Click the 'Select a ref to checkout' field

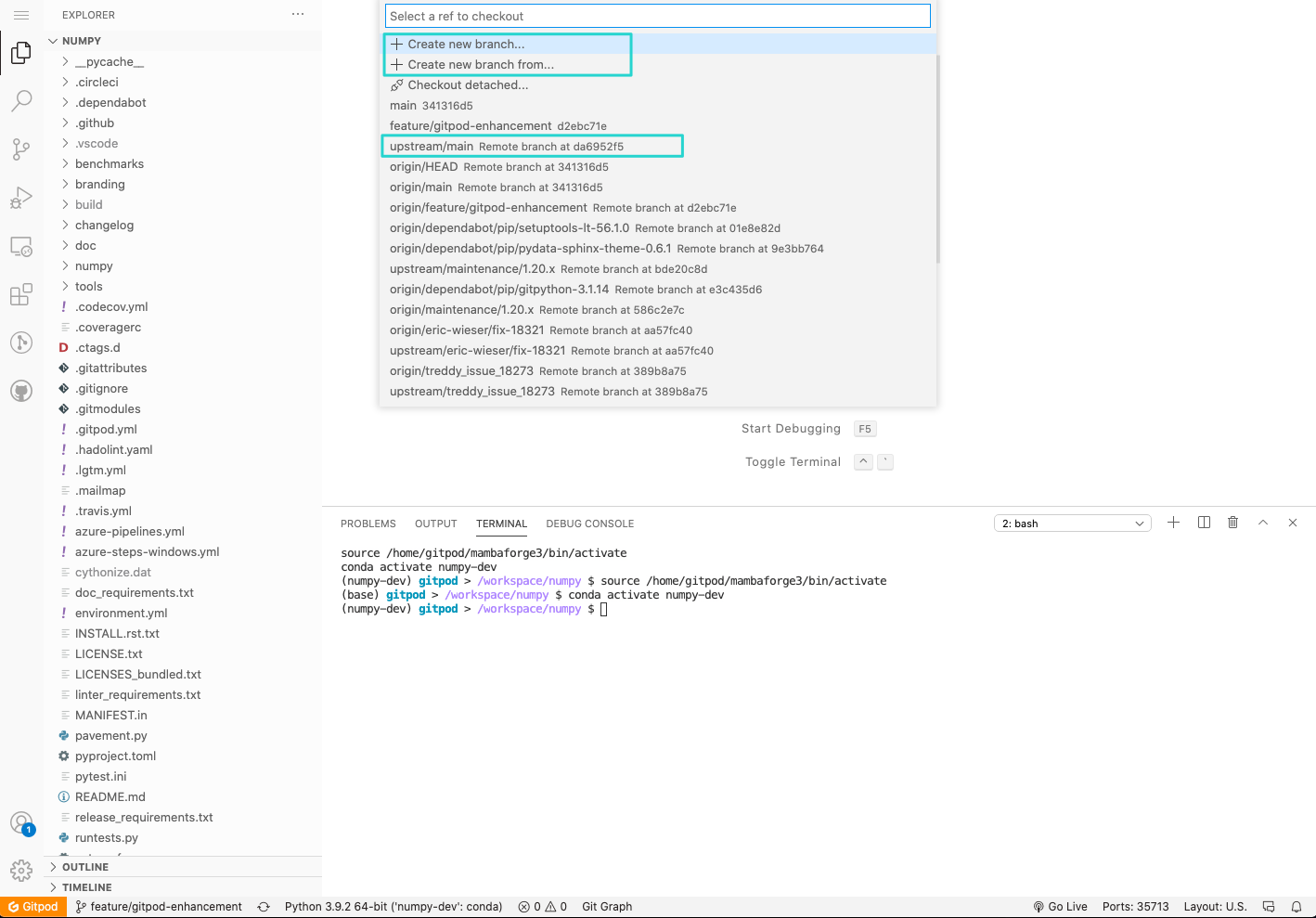(x=657, y=15)
